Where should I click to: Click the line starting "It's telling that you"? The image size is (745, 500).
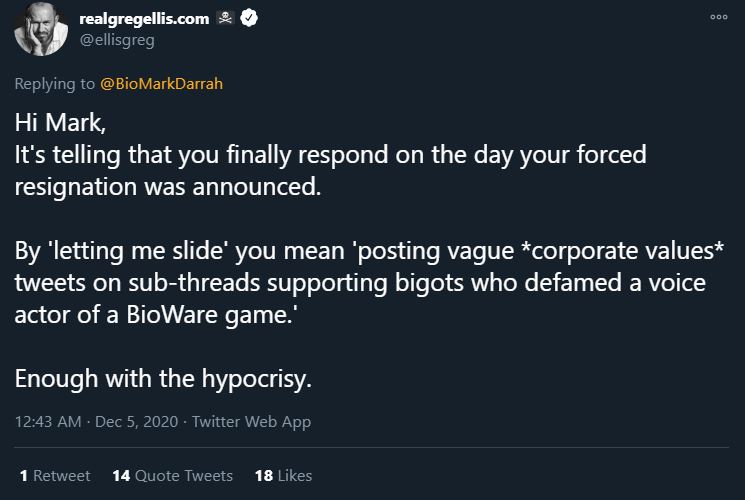coord(330,156)
